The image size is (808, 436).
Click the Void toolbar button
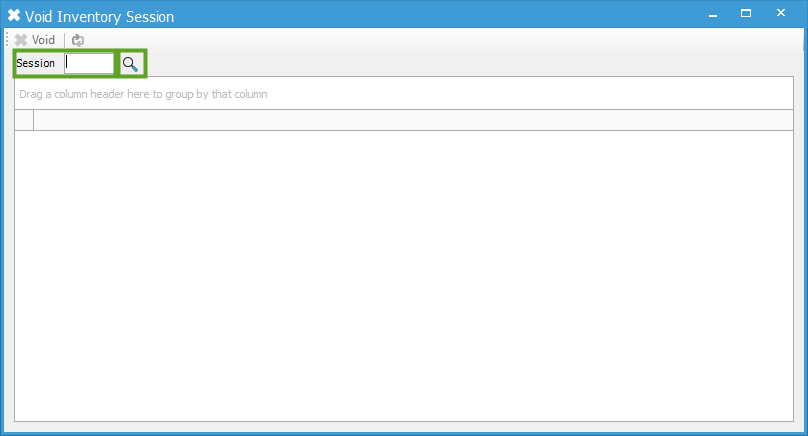(35, 40)
